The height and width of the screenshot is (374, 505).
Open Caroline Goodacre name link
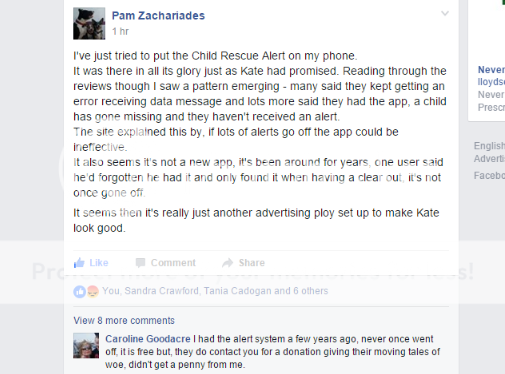[148, 339]
